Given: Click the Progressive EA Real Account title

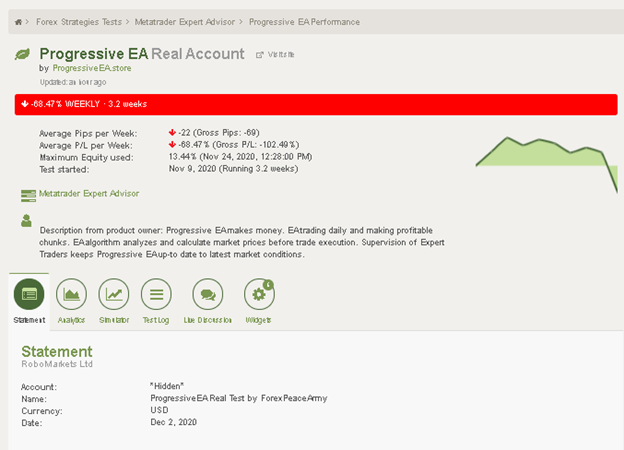Looking at the screenshot, I should [142, 54].
